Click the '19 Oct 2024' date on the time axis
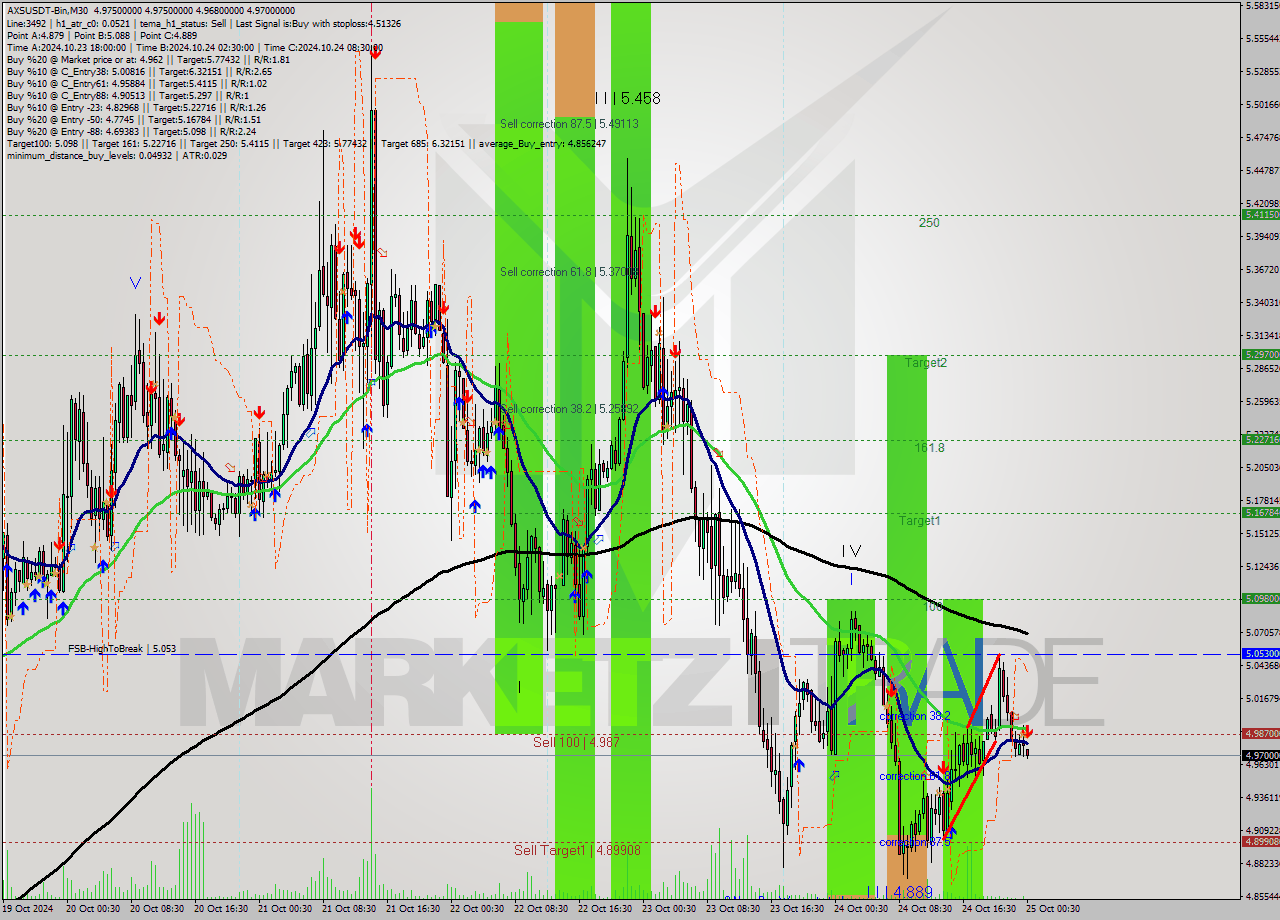The image size is (1280, 920). (x=27, y=909)
